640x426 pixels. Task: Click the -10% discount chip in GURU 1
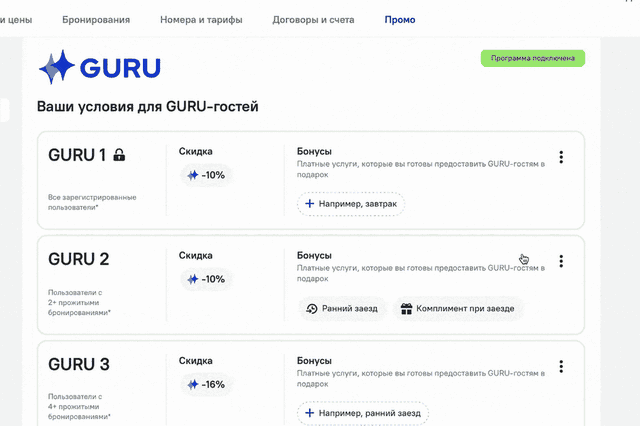tap(206, 175)
